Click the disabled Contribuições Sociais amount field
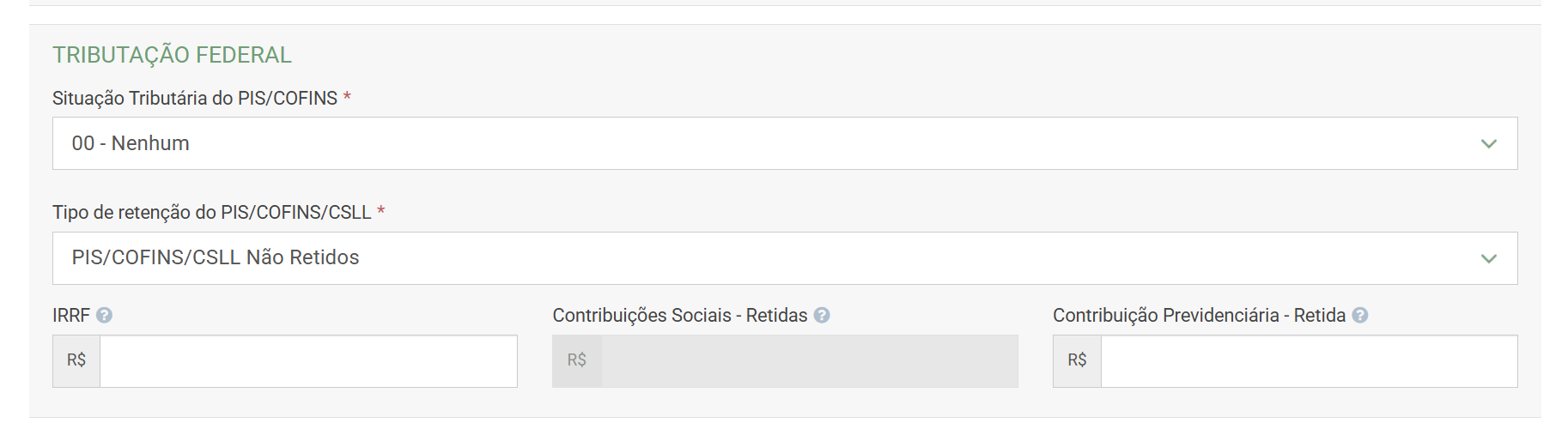The image size is (1568, 429). [809, 361]
